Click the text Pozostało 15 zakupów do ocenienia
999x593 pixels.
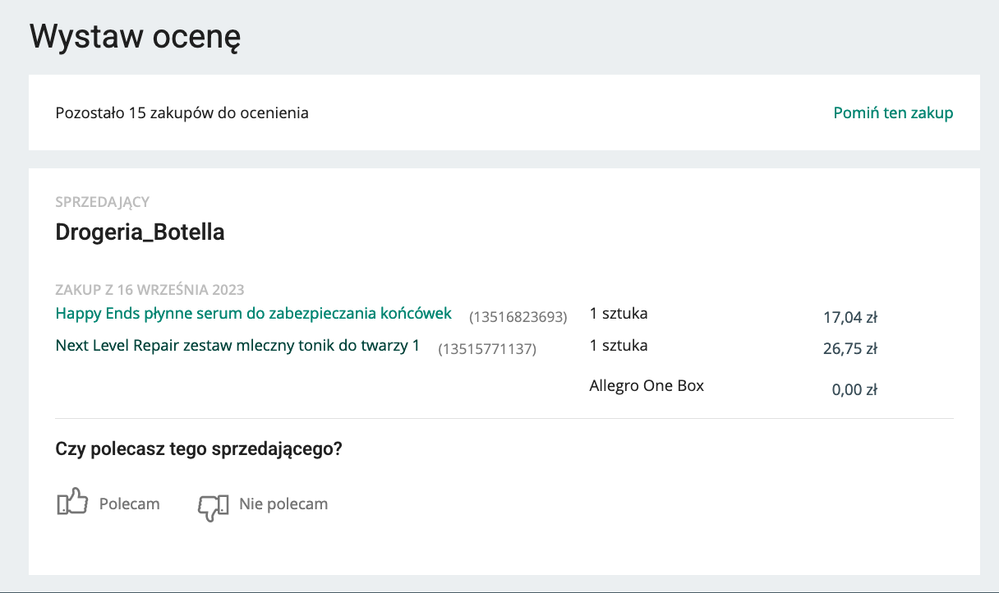point(182,113)
